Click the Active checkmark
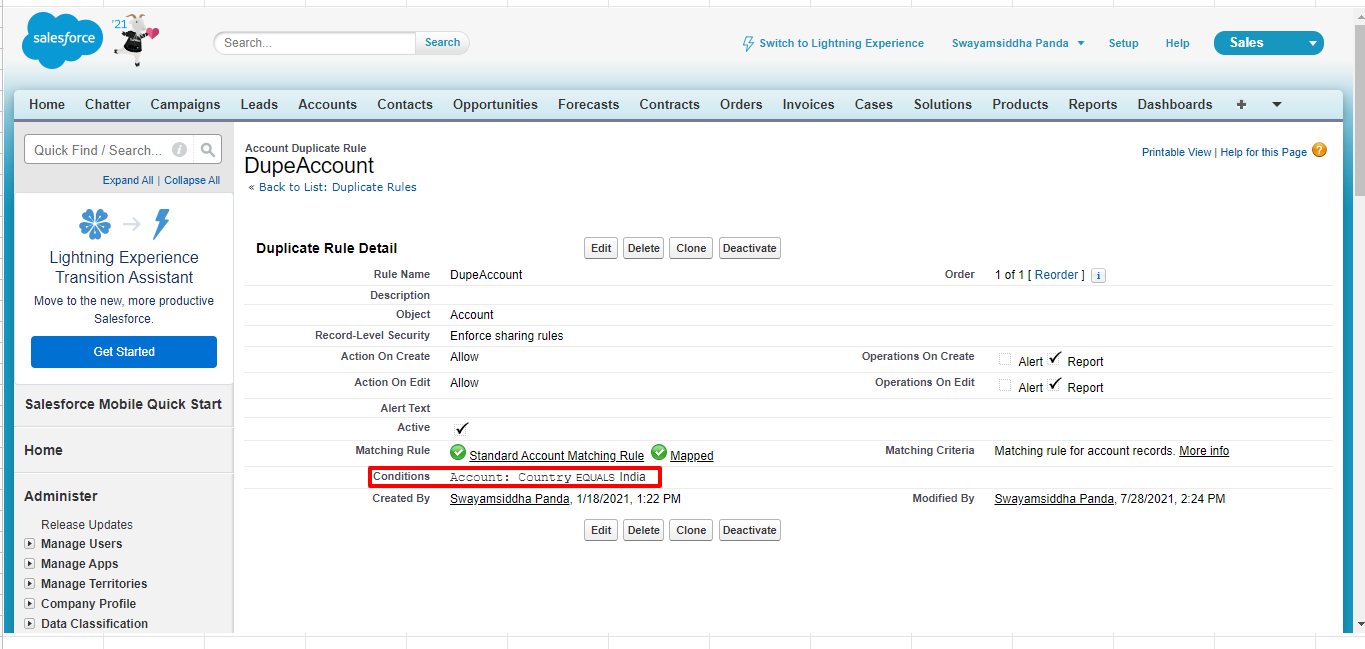The width and height of the screenshot is (1365, 649). (462, 428)
